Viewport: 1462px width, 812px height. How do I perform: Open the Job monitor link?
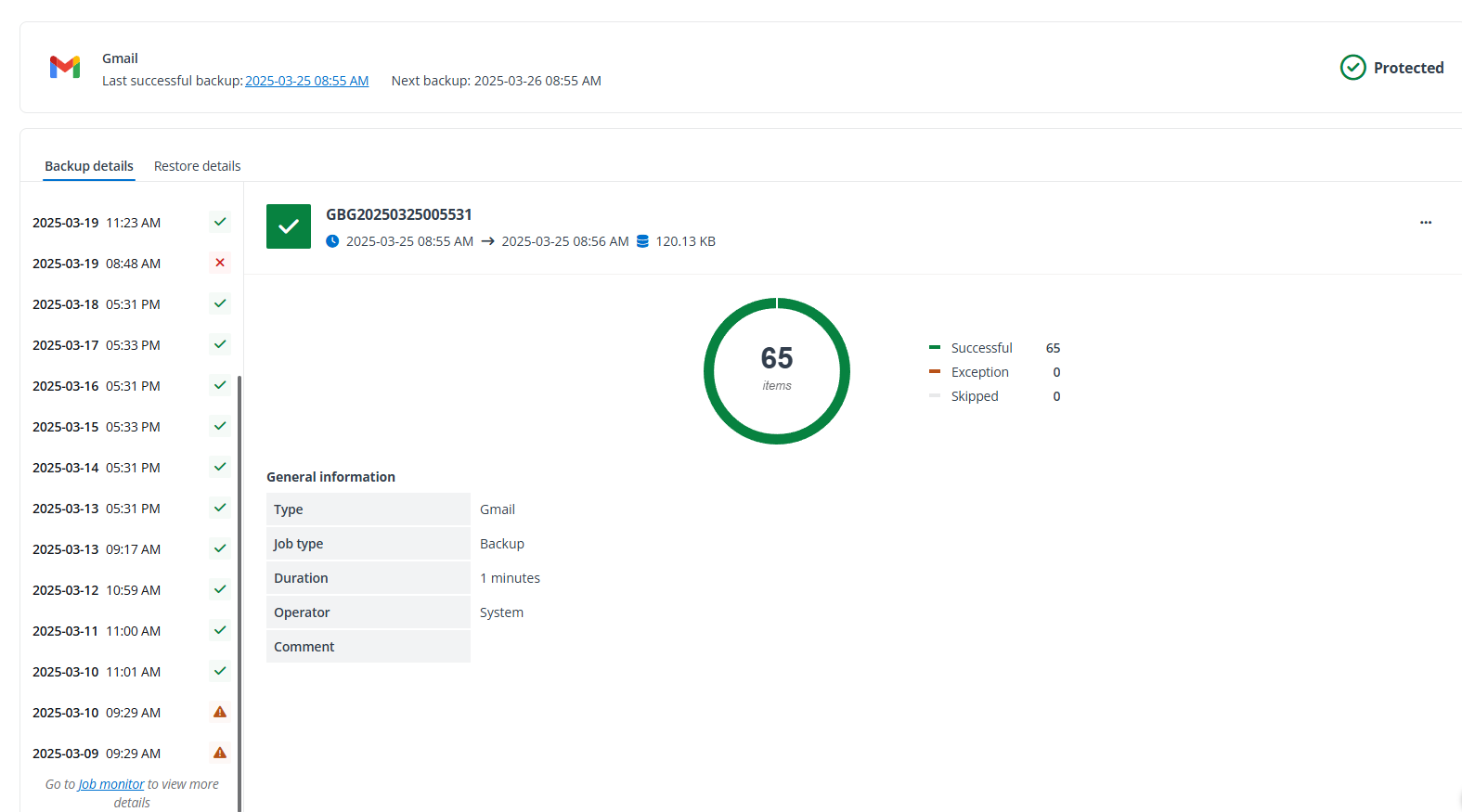111,784
